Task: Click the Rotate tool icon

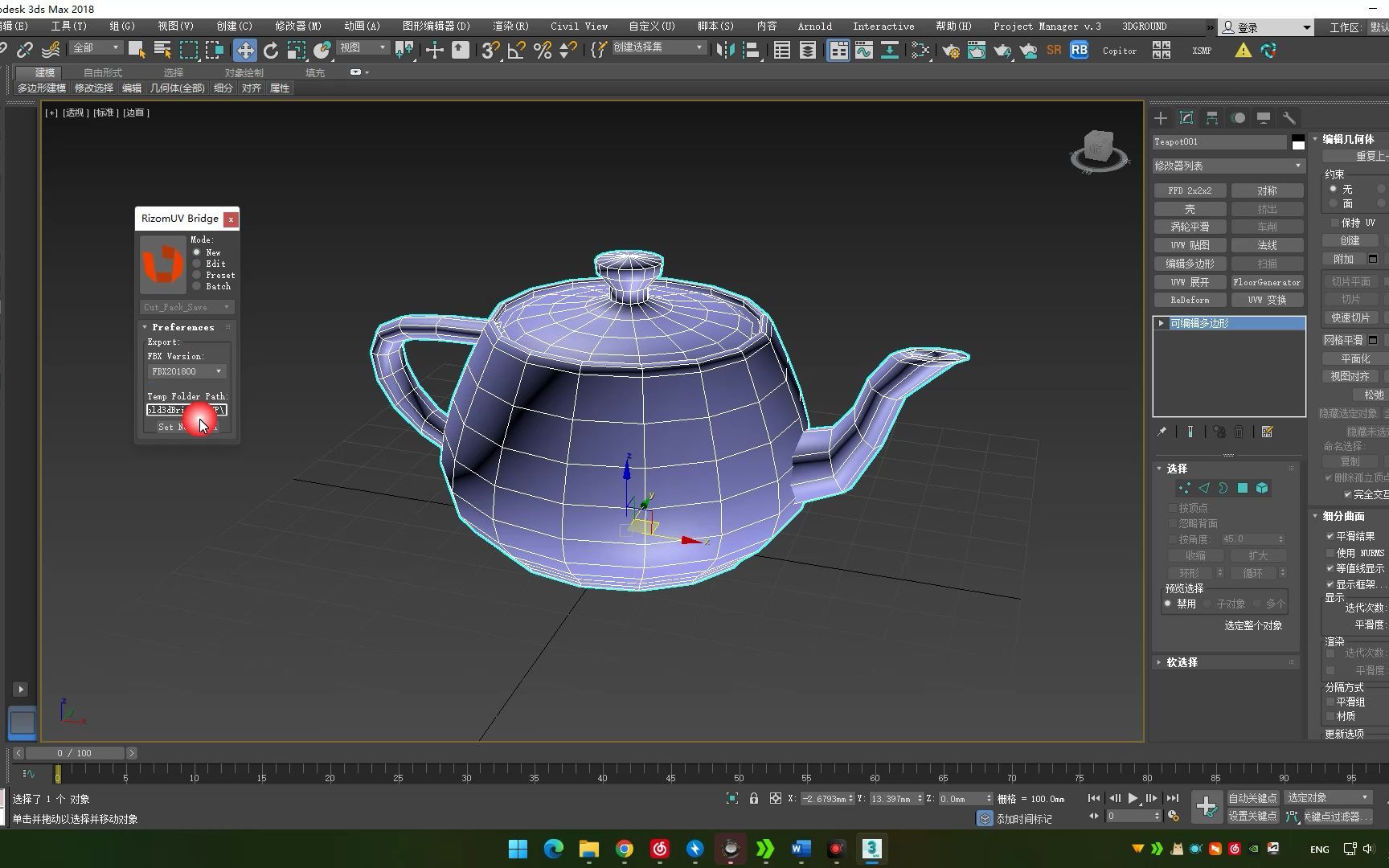Action: [x=271, y=51]
